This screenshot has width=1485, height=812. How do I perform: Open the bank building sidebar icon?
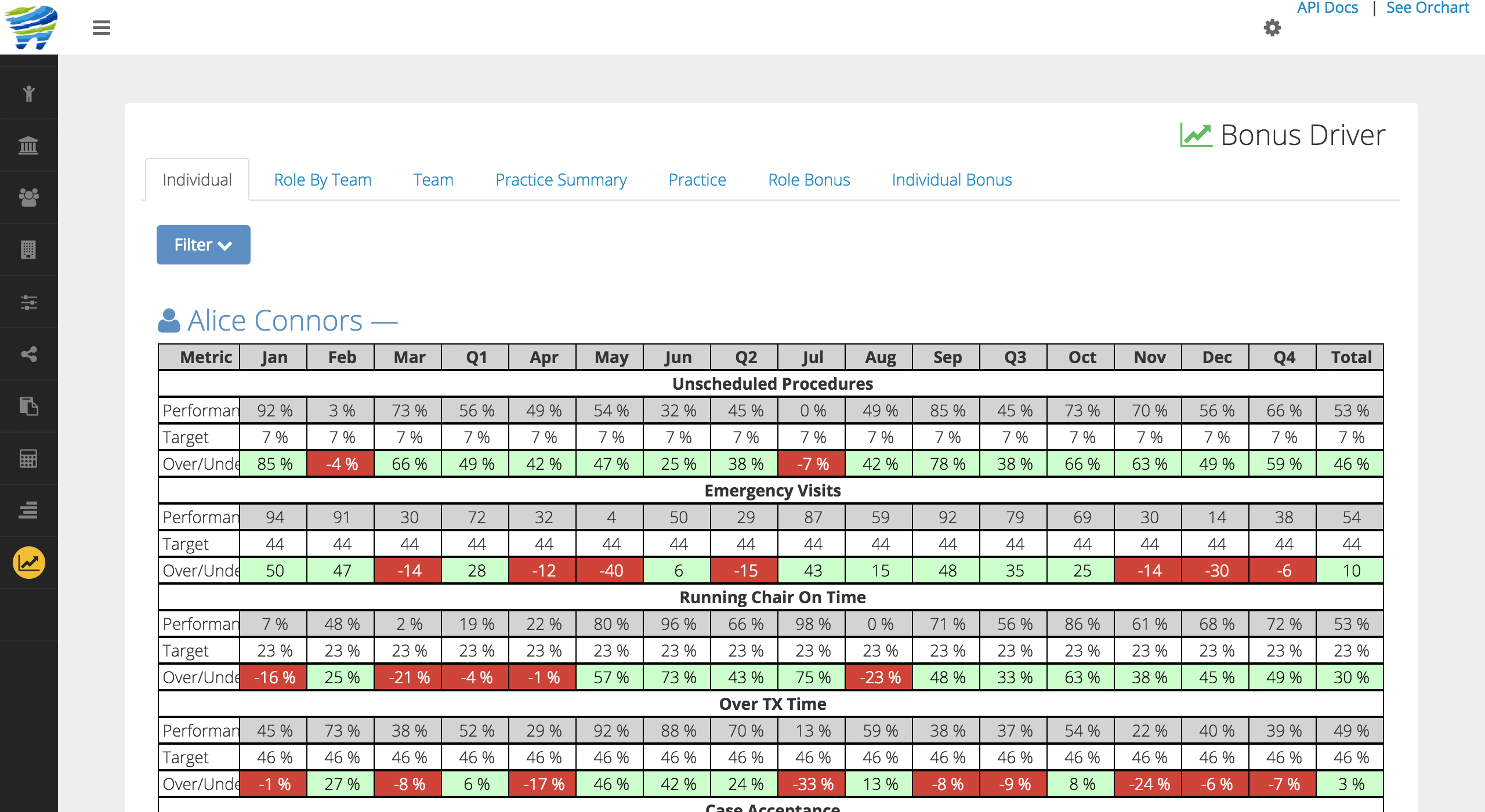point(28,145)
